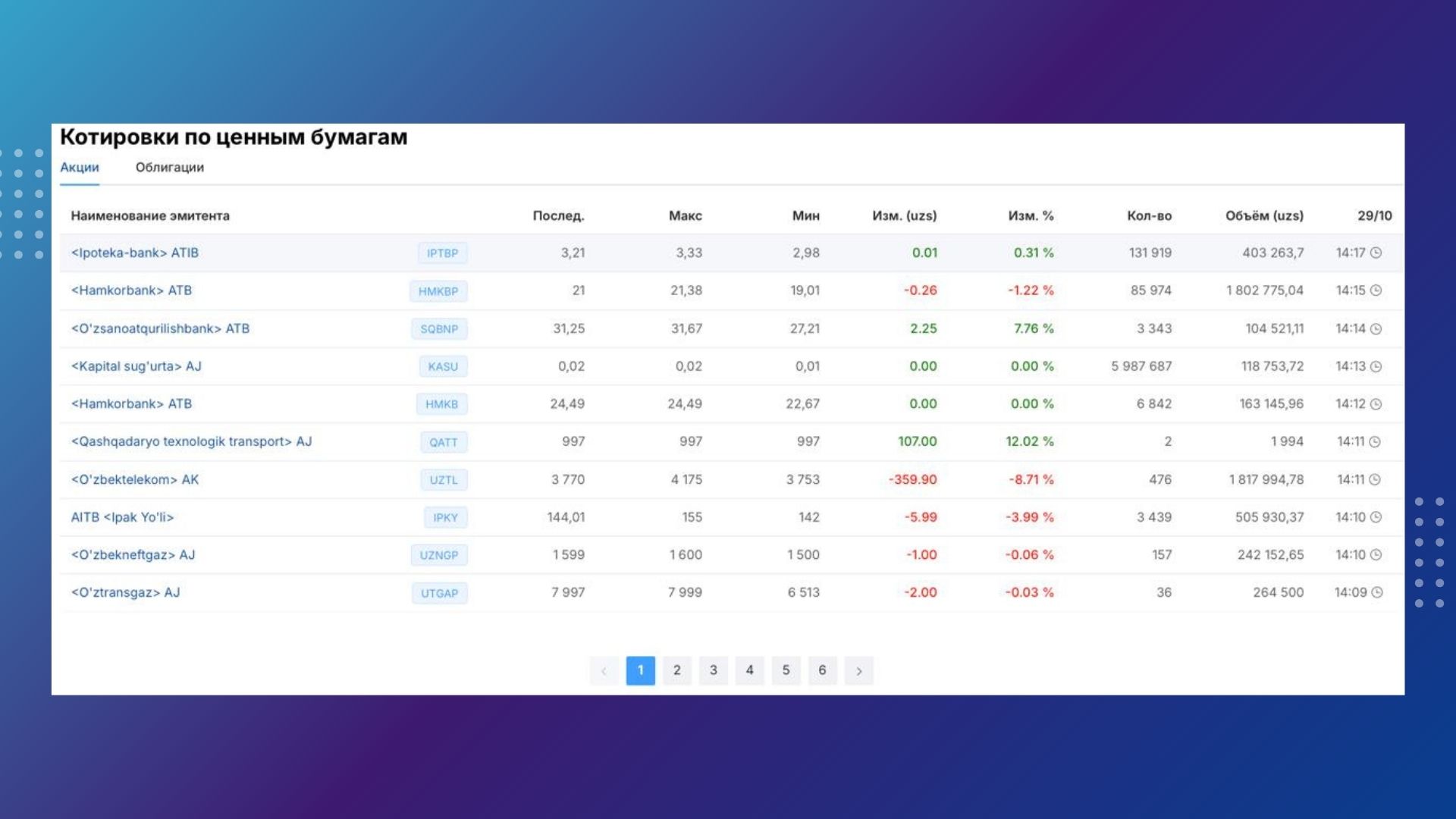Open the <O'zbekneftgaz> AJ link
Viewport: 1456px width, 819px height.
[133, 555]
